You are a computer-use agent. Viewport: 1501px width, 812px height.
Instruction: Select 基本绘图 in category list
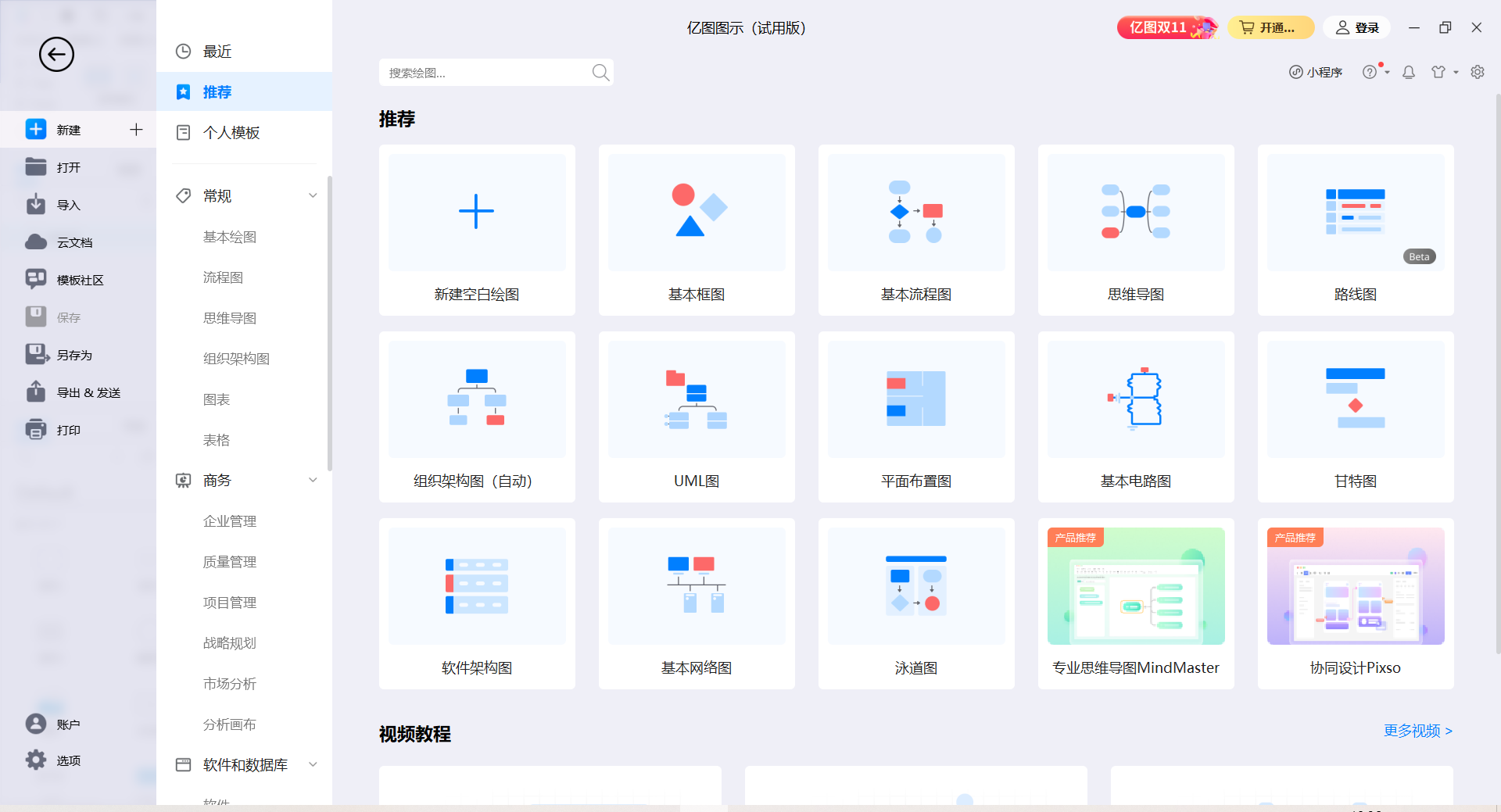point(230,237)
